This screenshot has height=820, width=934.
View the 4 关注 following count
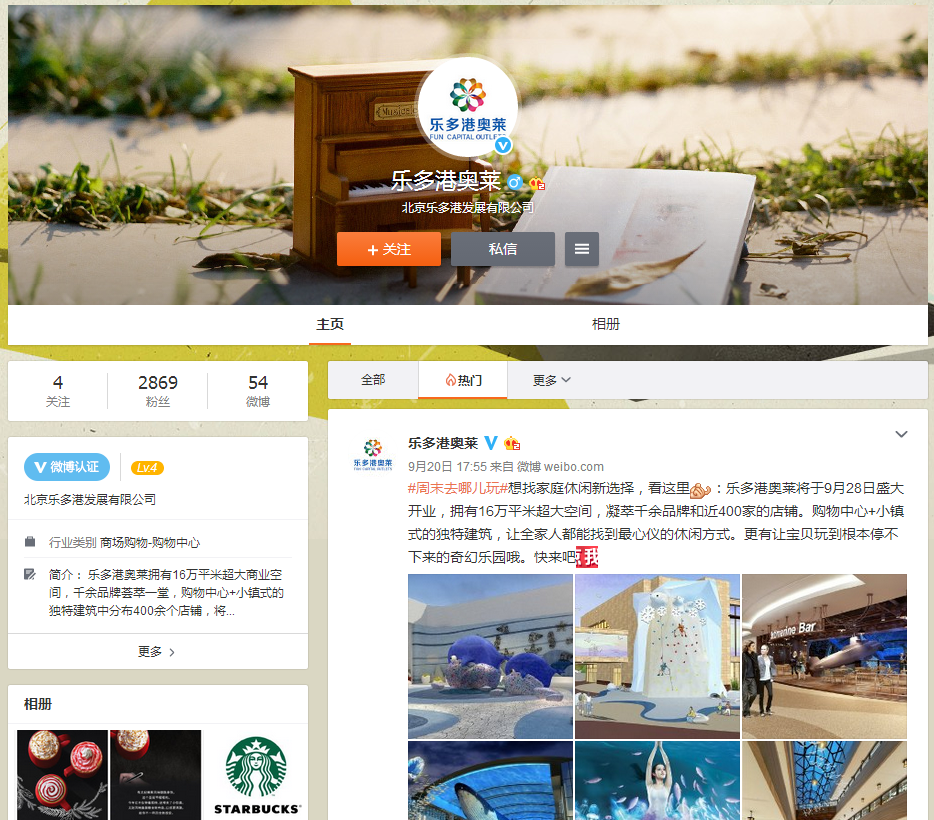(58, 391)
